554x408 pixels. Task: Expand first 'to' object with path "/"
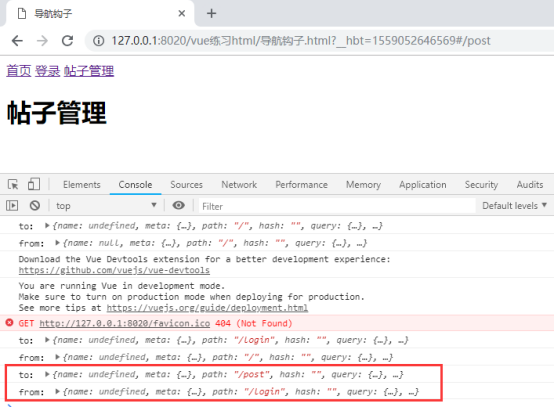[47, 226]
